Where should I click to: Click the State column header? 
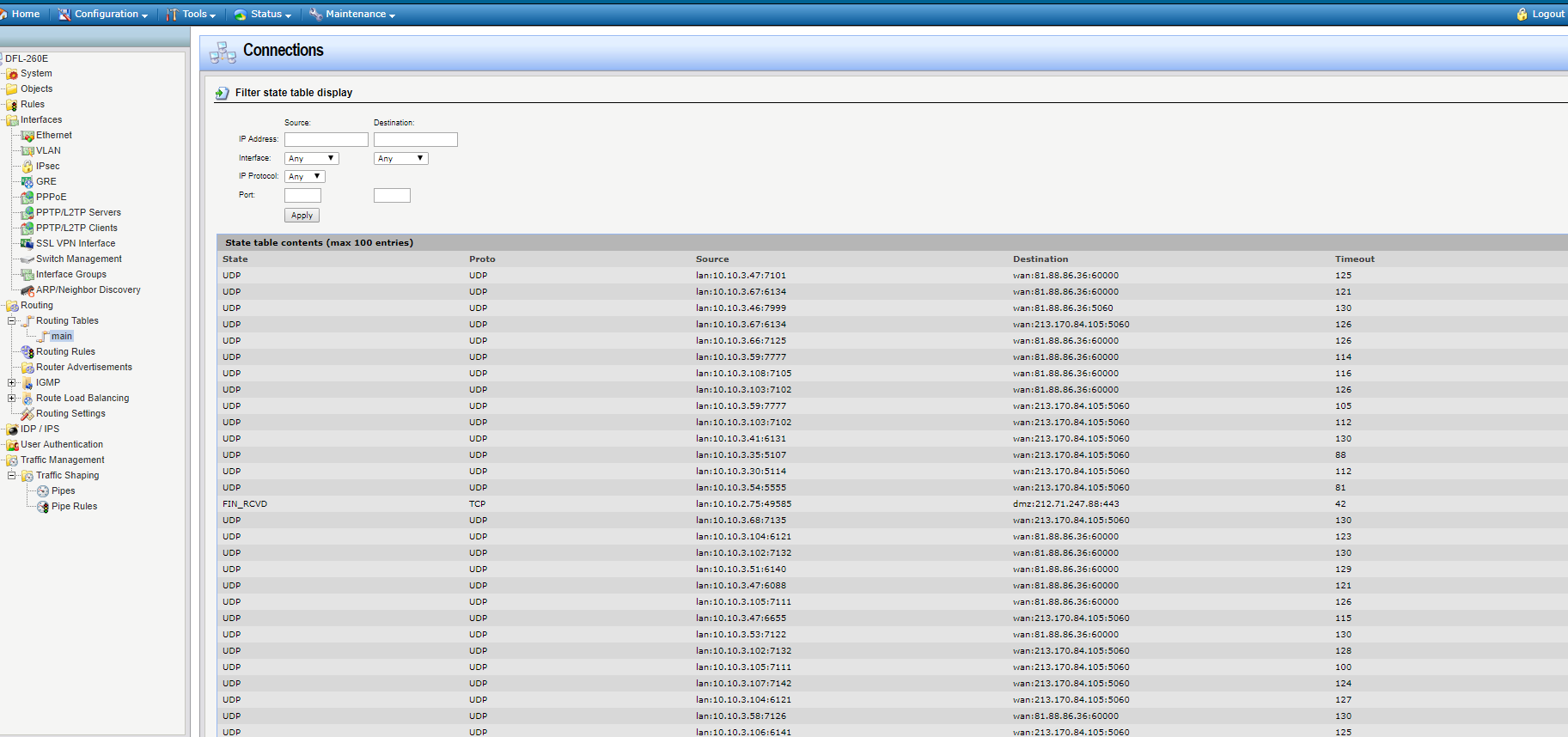tap(235, 259)
